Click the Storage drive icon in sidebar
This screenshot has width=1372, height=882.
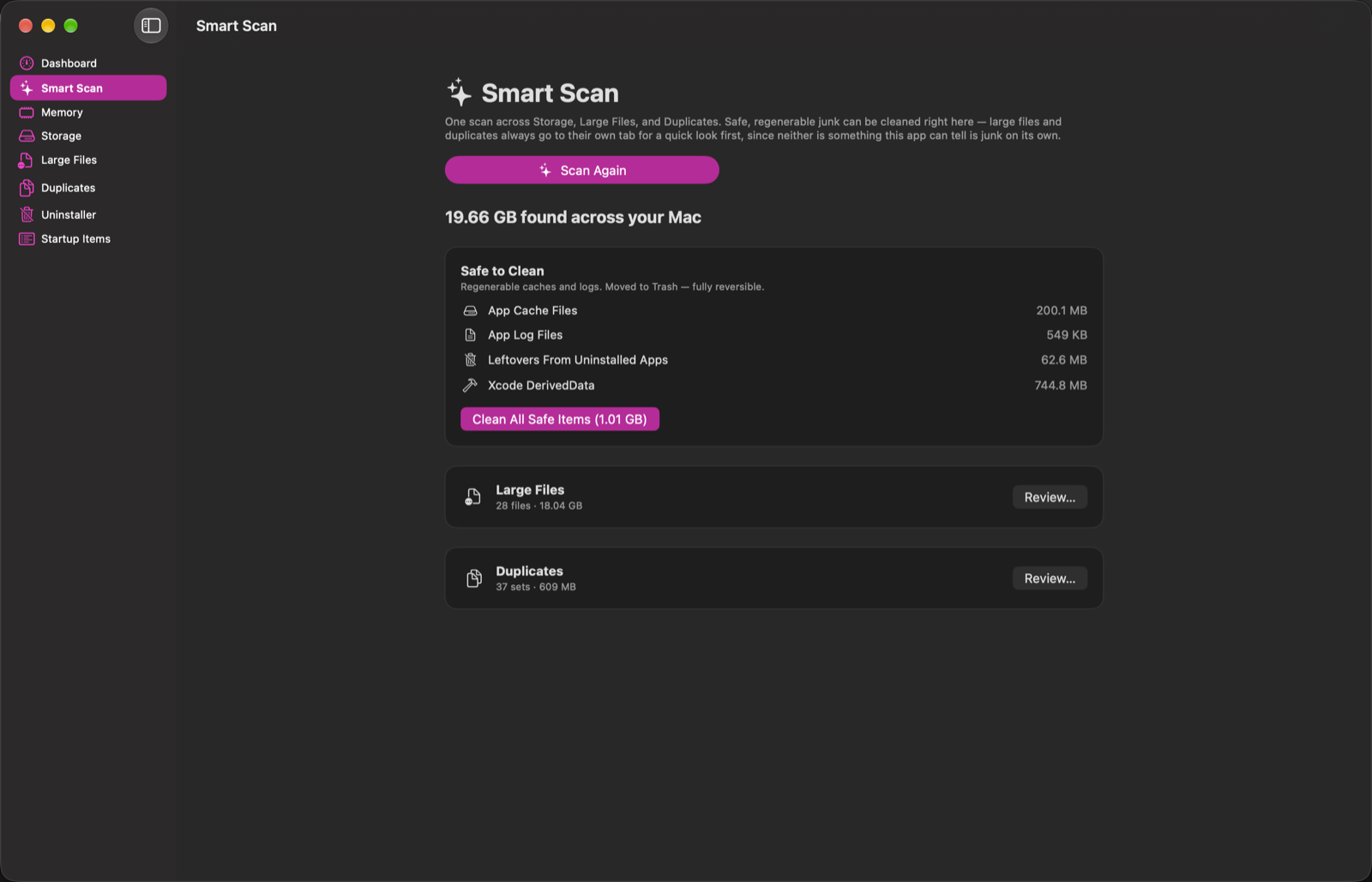tap(27, 136)
